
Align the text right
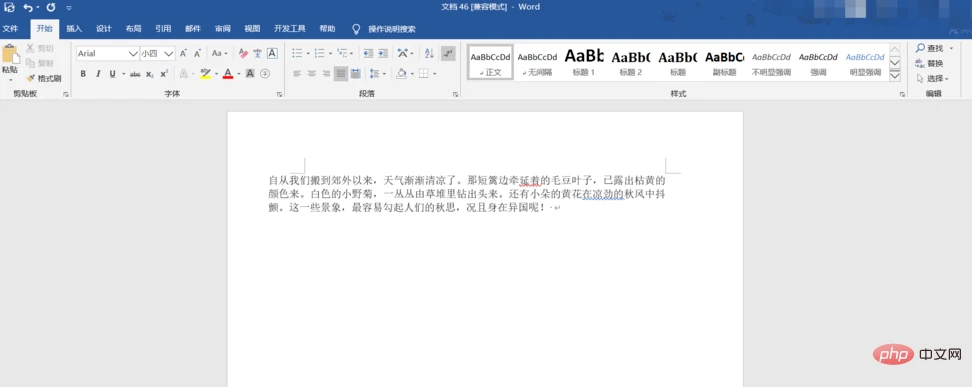pyautogui.click(x=326, y=74)
